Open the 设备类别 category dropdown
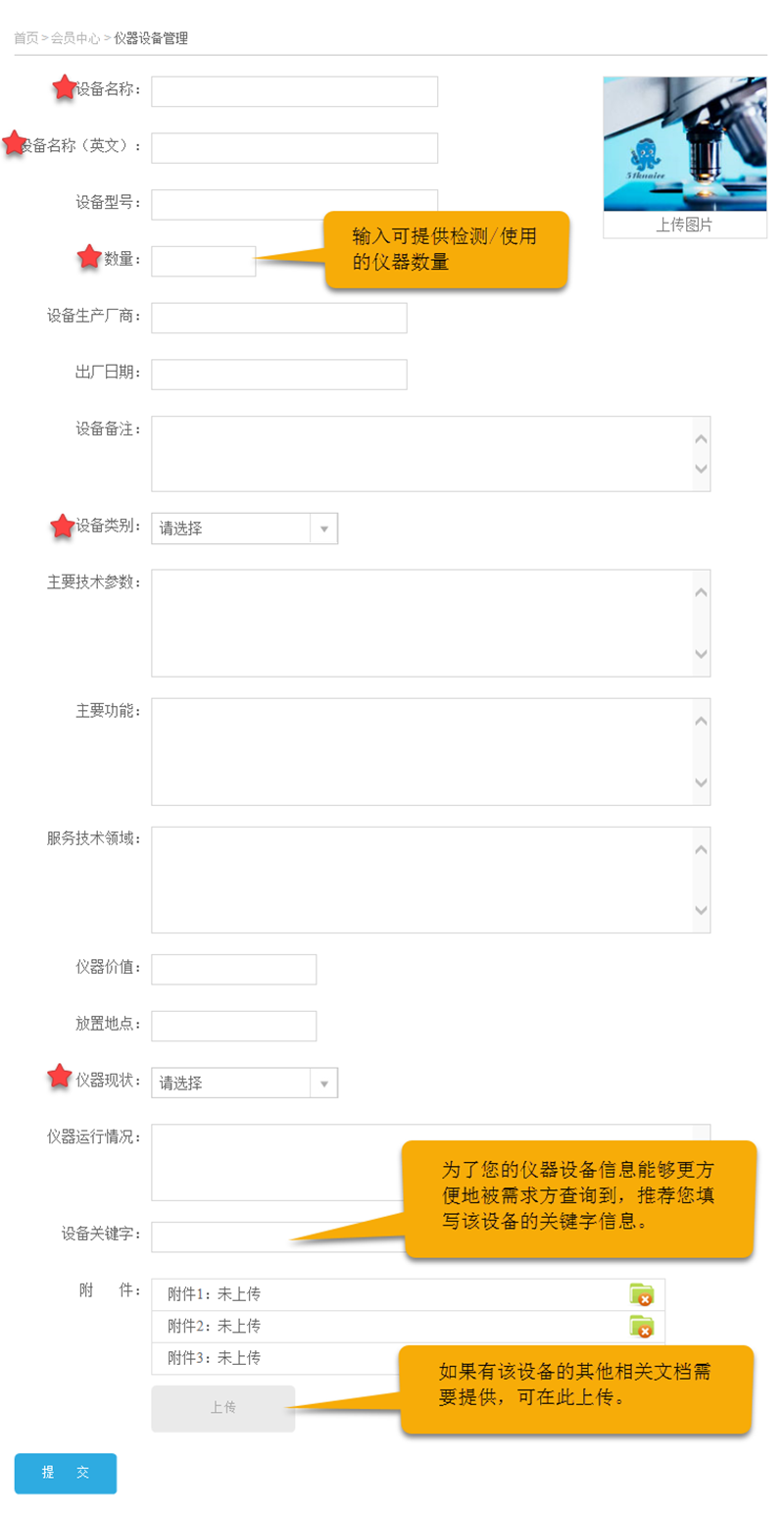784x1513 pixels. point(244,529)
